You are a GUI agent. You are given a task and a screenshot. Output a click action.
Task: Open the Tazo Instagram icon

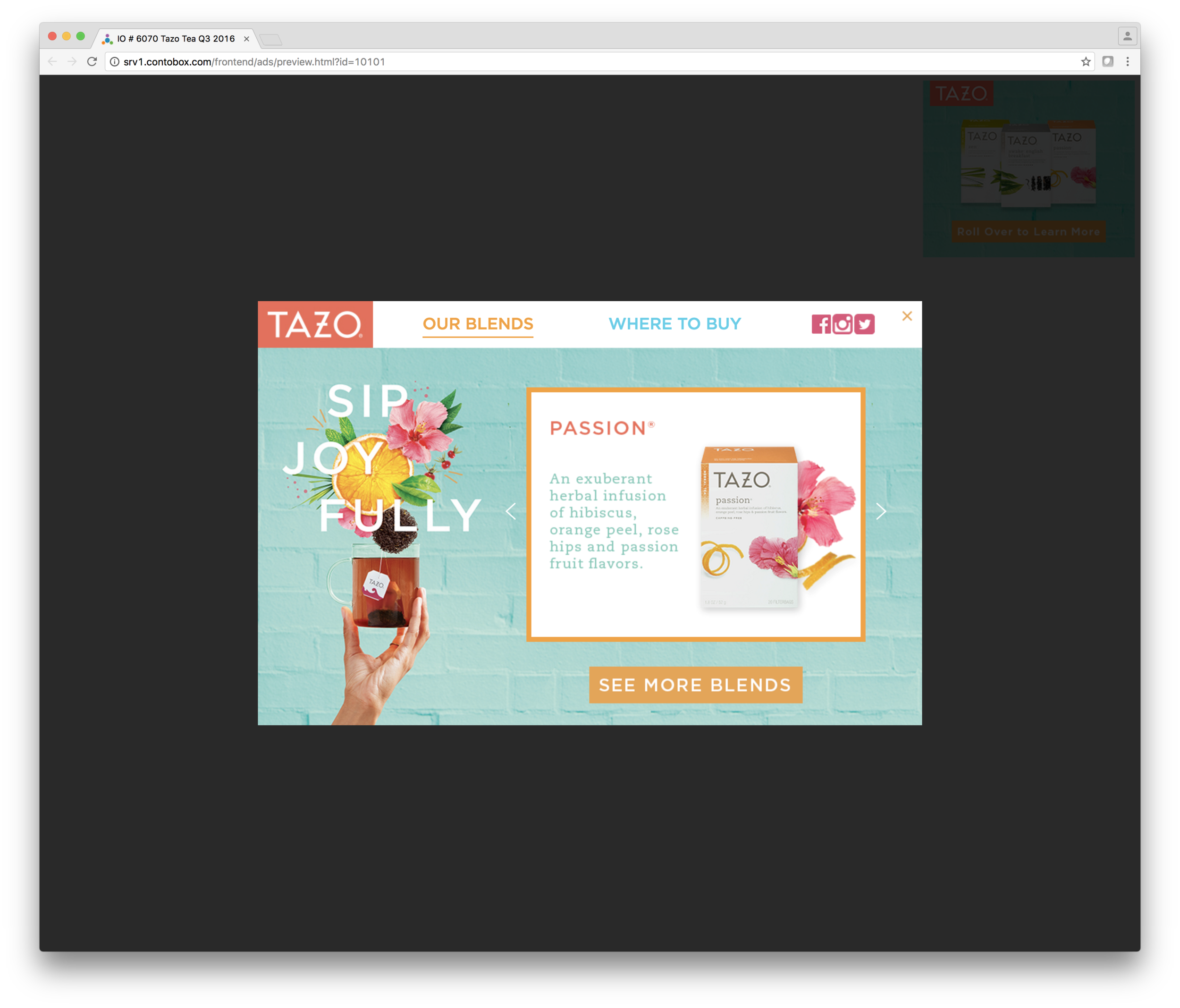(843, 324)
